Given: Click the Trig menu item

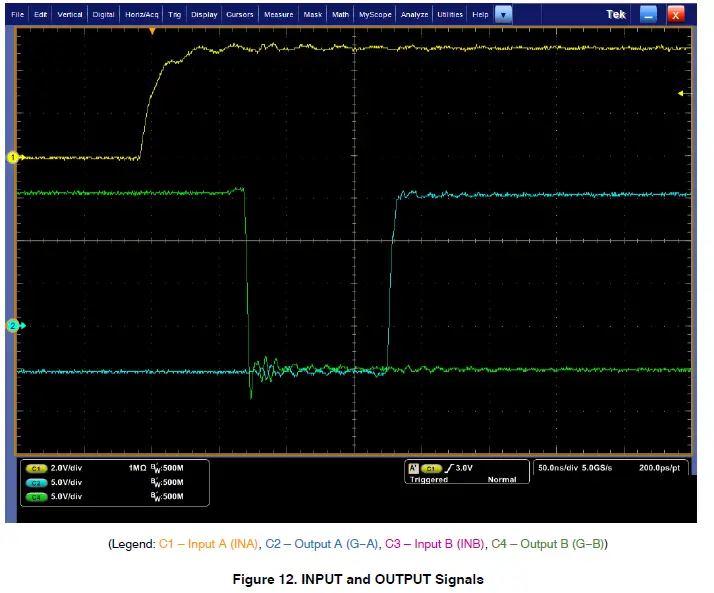Looking at the screenshot, I should coord(174,15).
